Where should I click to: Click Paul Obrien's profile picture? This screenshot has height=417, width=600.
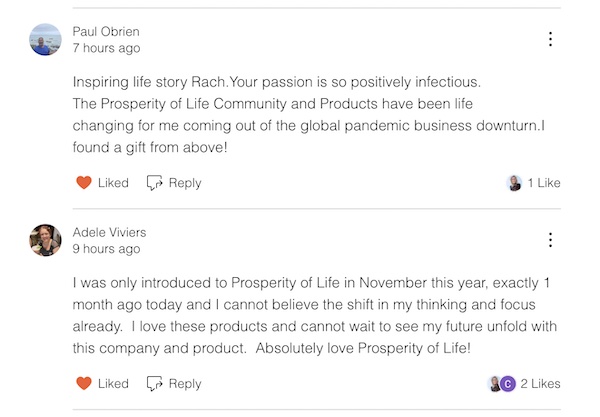coord(46,39)
